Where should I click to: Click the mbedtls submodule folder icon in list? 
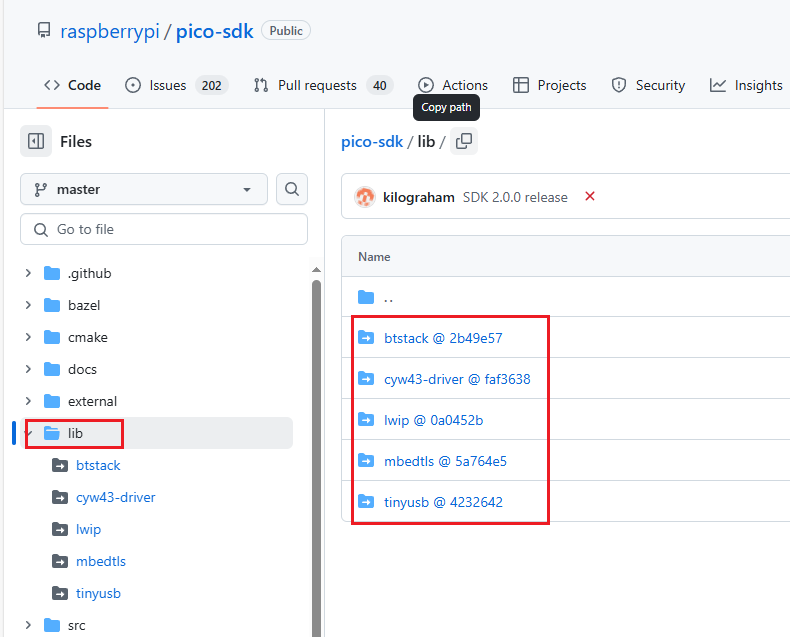(366, 460)
